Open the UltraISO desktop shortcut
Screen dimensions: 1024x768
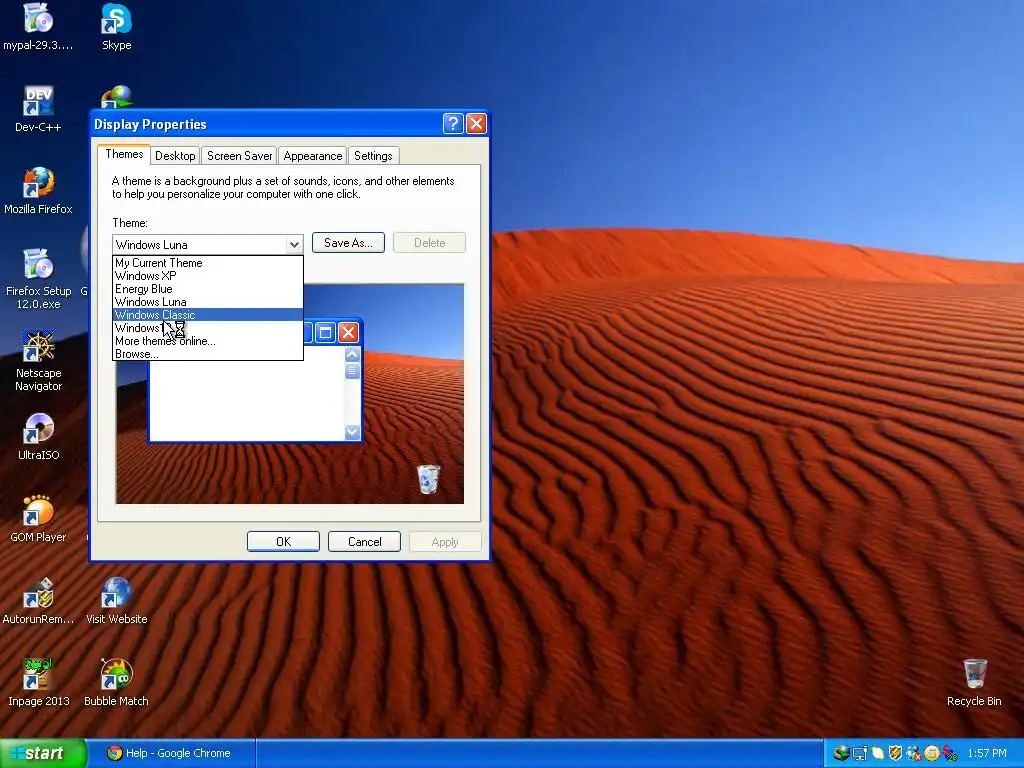[x=38, y=437]
